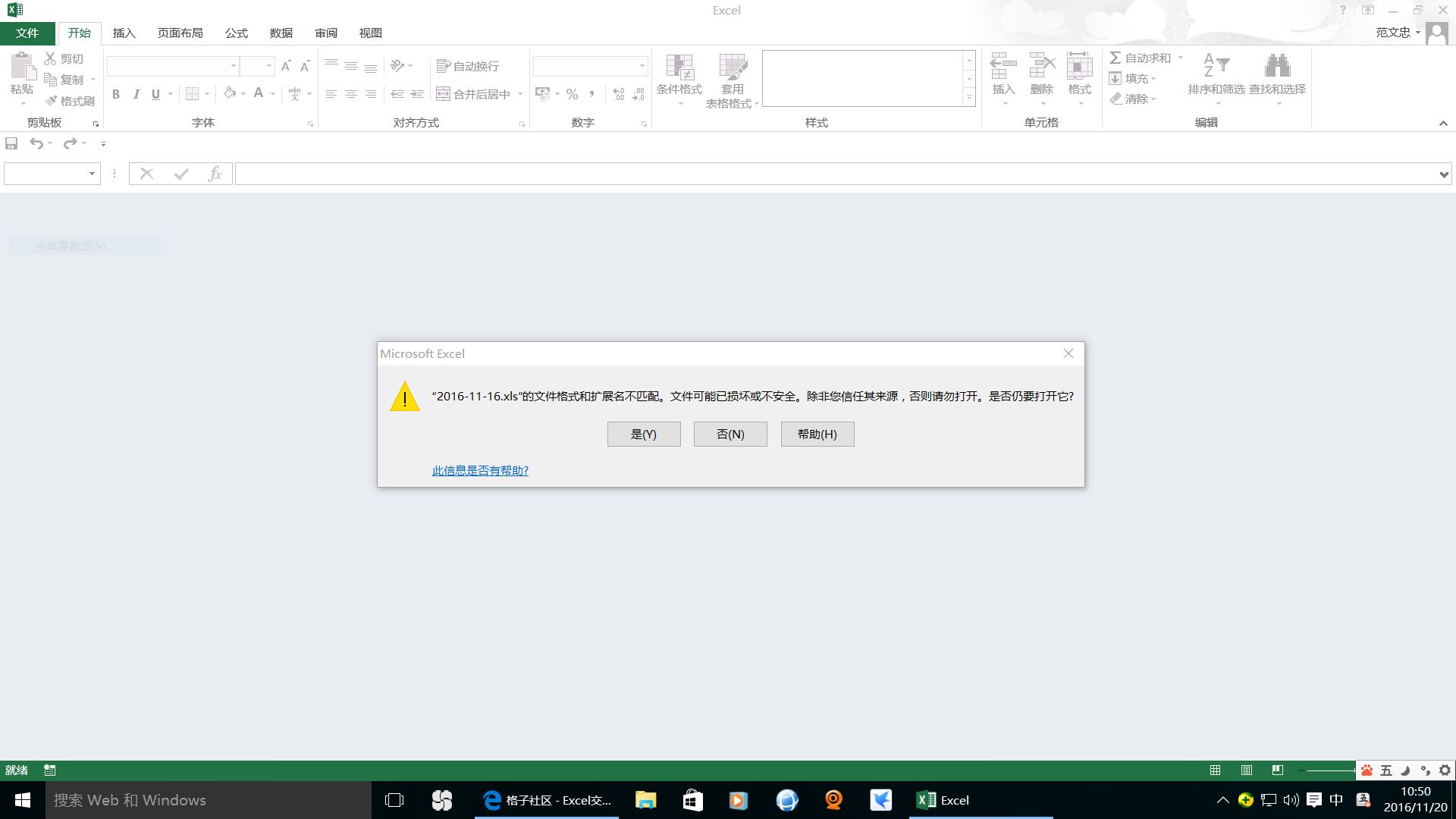Open the Insert ribbon tab
This screenshot has width=1456, height=819.
(124, 33)
